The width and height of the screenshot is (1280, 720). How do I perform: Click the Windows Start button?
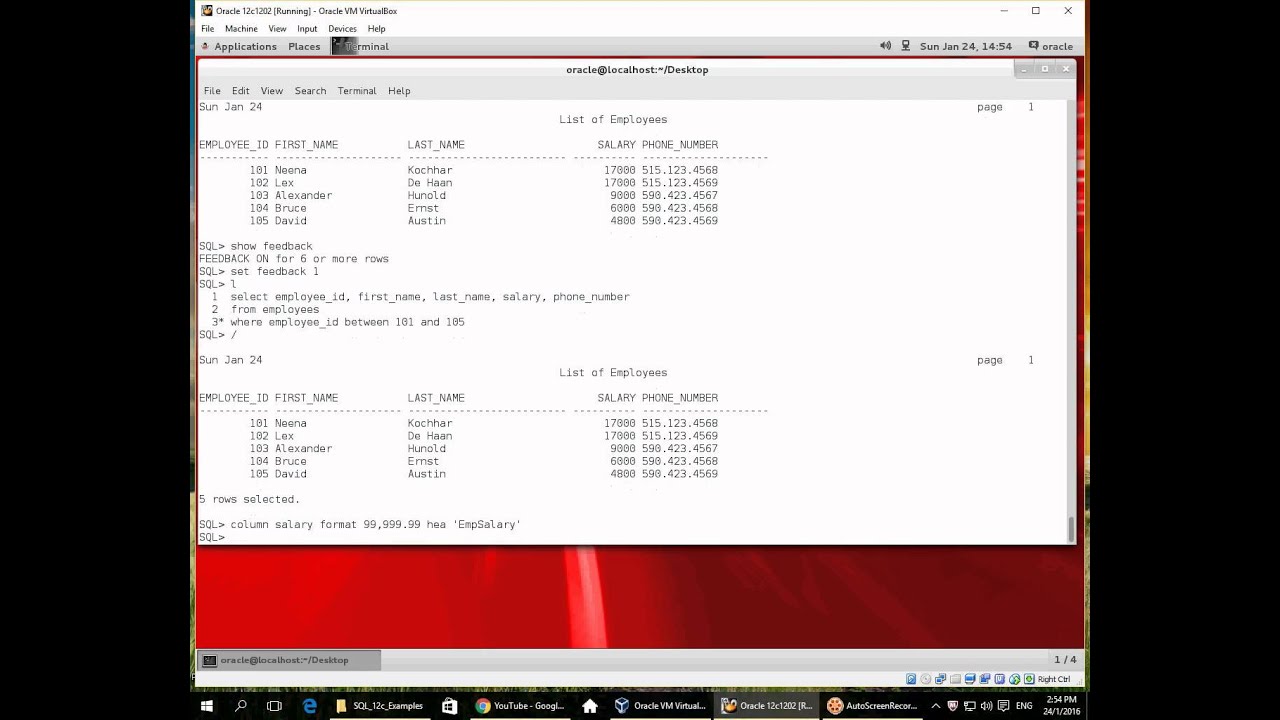(207, 706)
